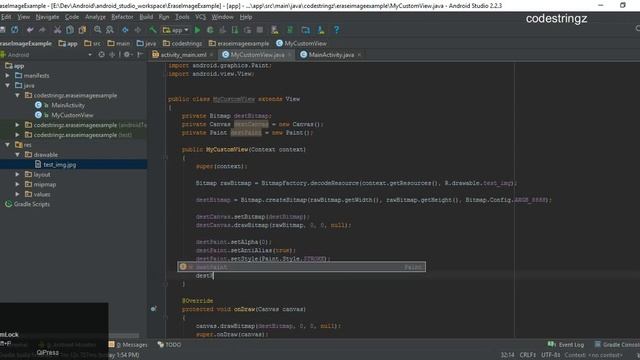Screen dimensions: 640x360
Task: Click the Scroll from Source target icon
Action: click(101, 55)
